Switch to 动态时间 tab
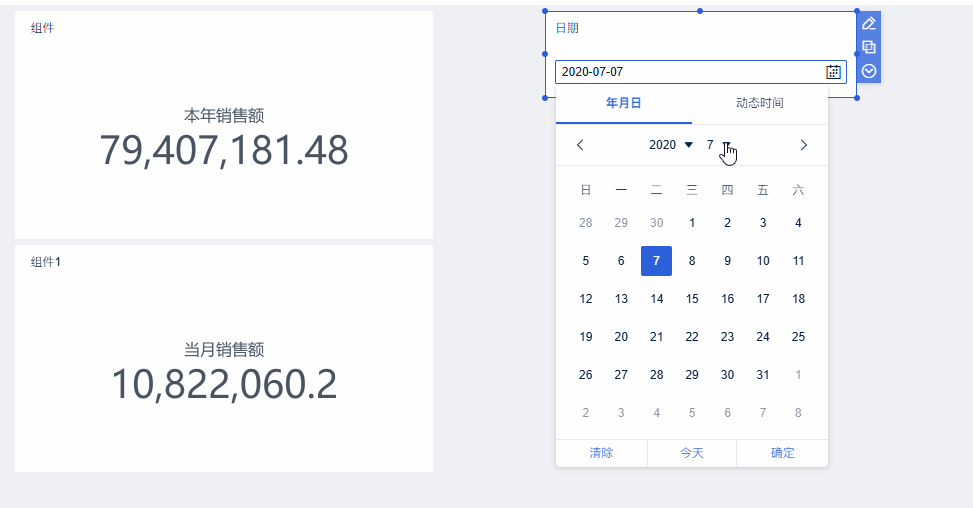The height and width of the screenshot is (508, 973). tap(760, 103)
